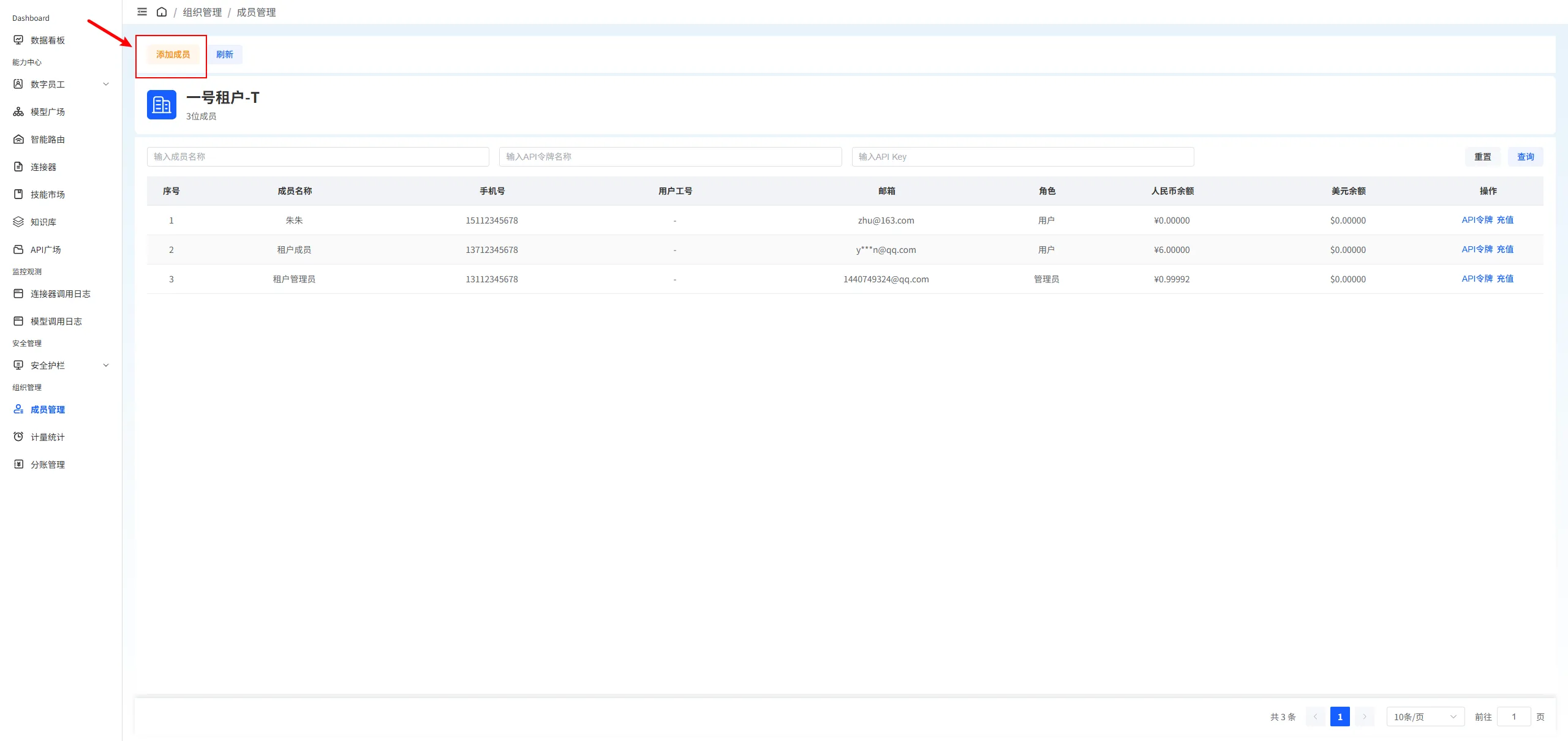Open 计量统计 clock icon
This screenshot has width=1568, height=741.
click(x=18, y=437)
